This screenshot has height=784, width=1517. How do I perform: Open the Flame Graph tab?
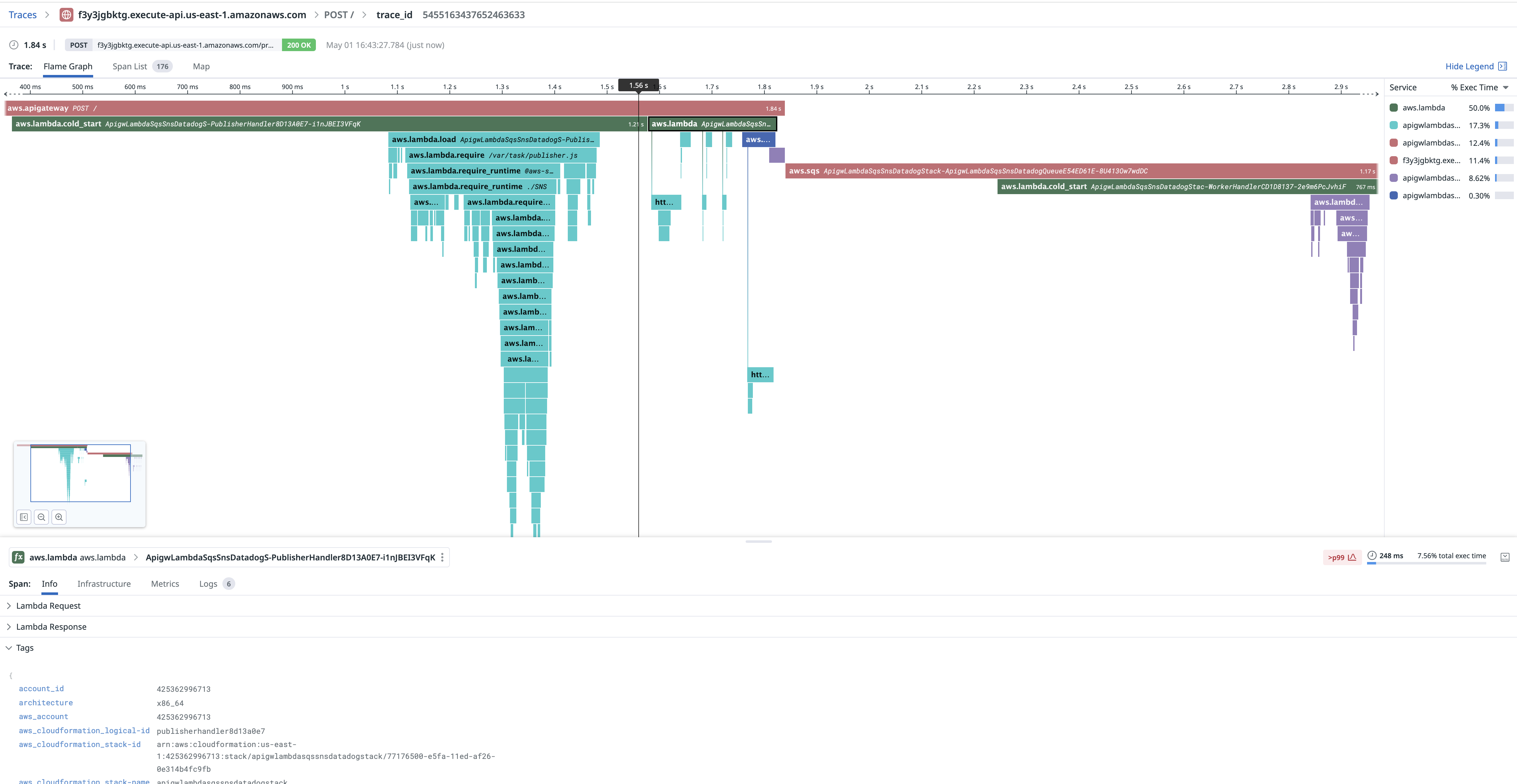(68, 66)
